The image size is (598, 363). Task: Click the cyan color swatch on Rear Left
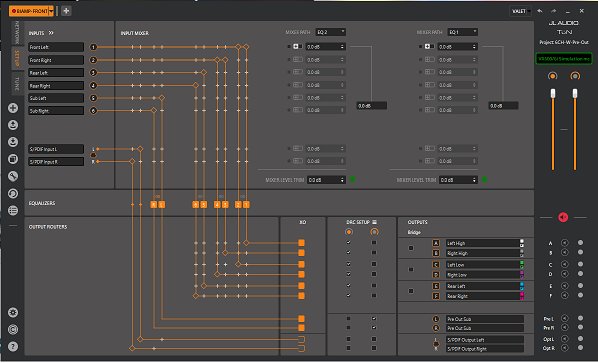522,284
